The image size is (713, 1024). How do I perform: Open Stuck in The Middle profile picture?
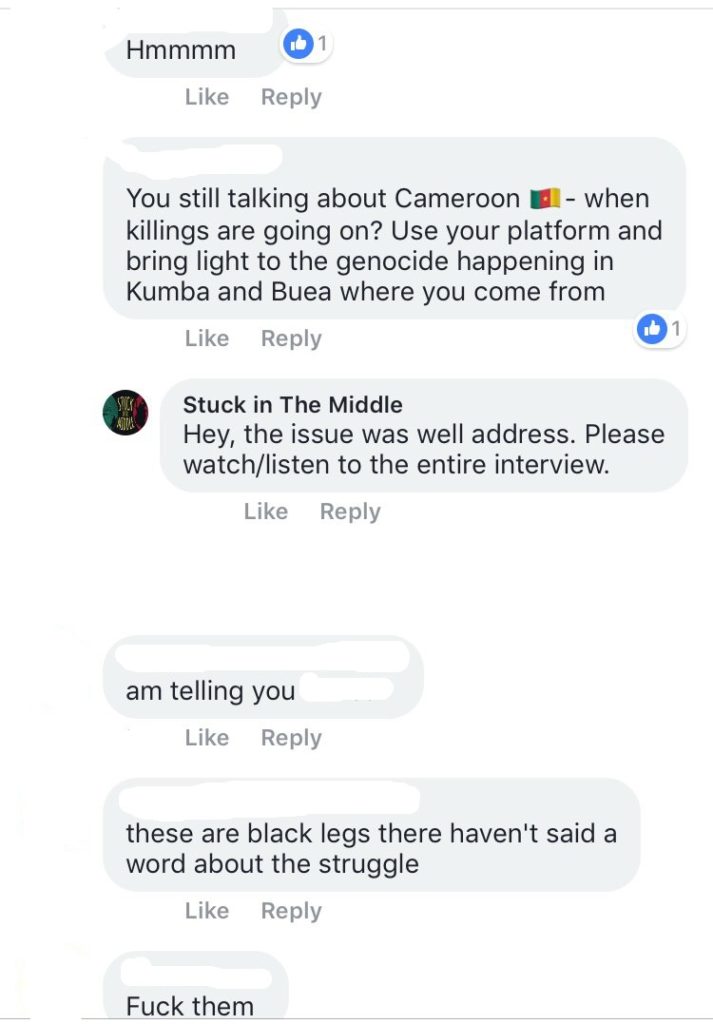click(x=125, y=413)
